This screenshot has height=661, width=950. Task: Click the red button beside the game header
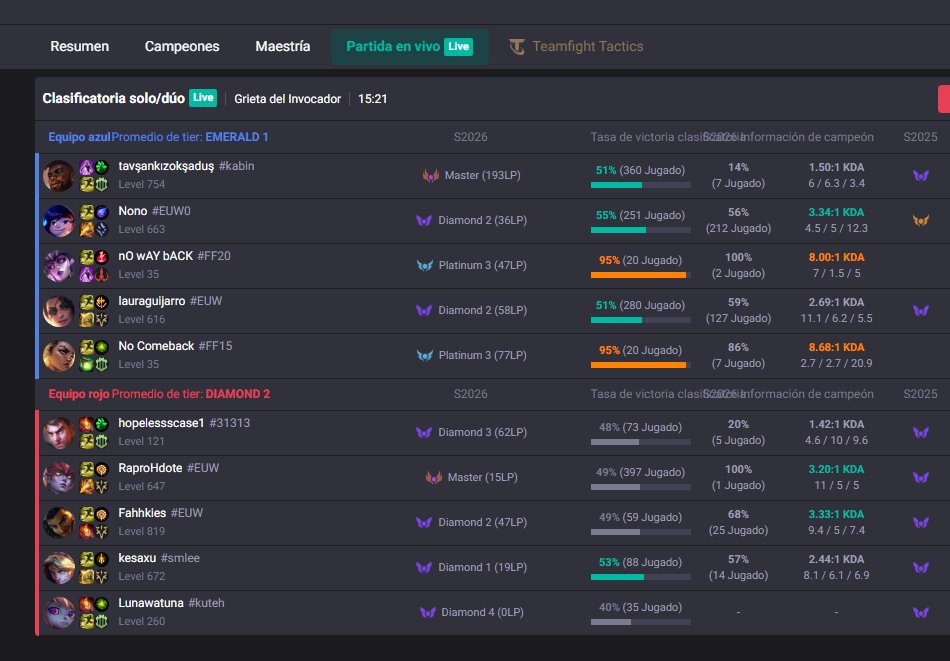(944, 99)
